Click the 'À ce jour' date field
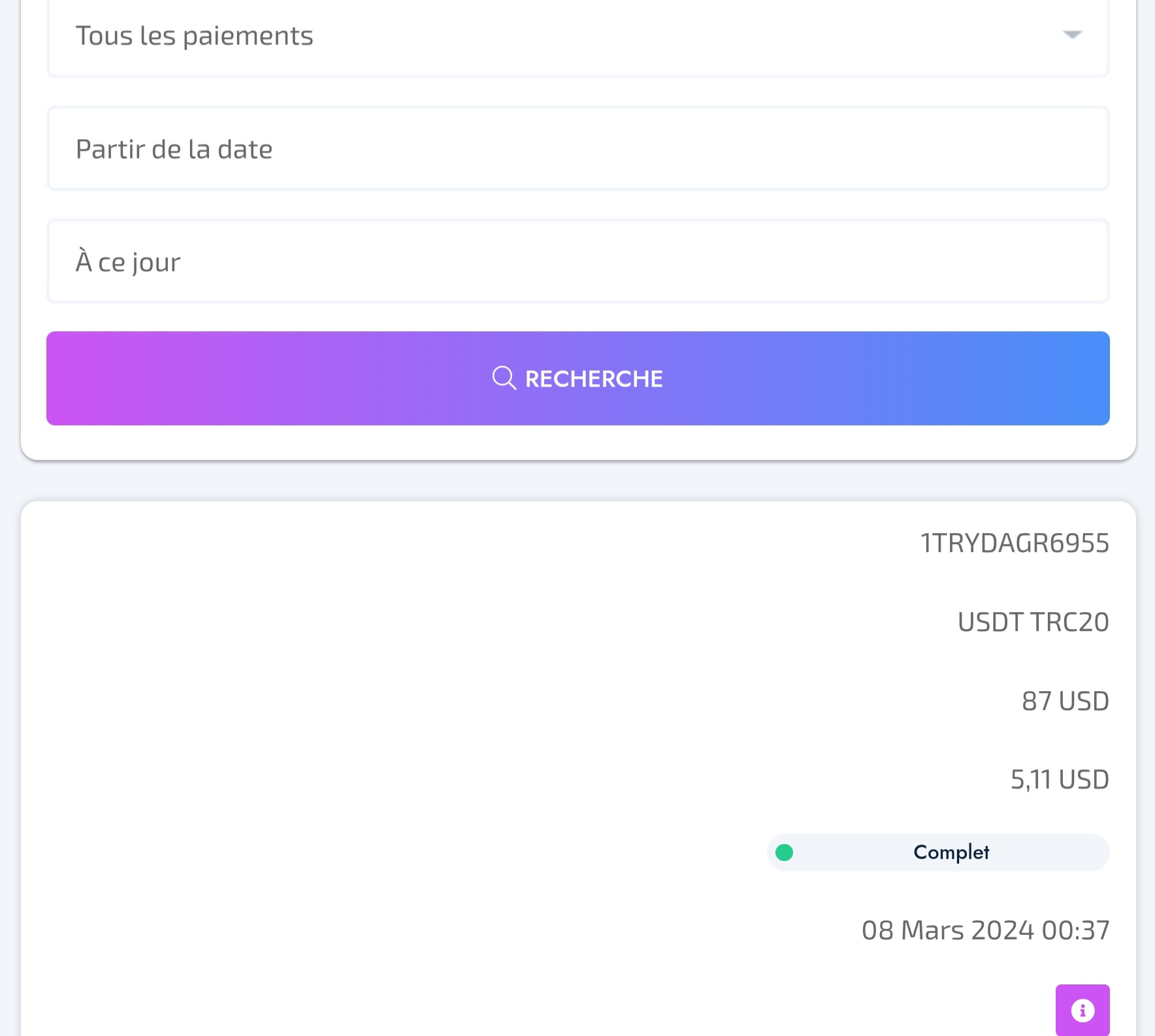The width and height of the screenshot is (1155, 1036). coord(577,262)
